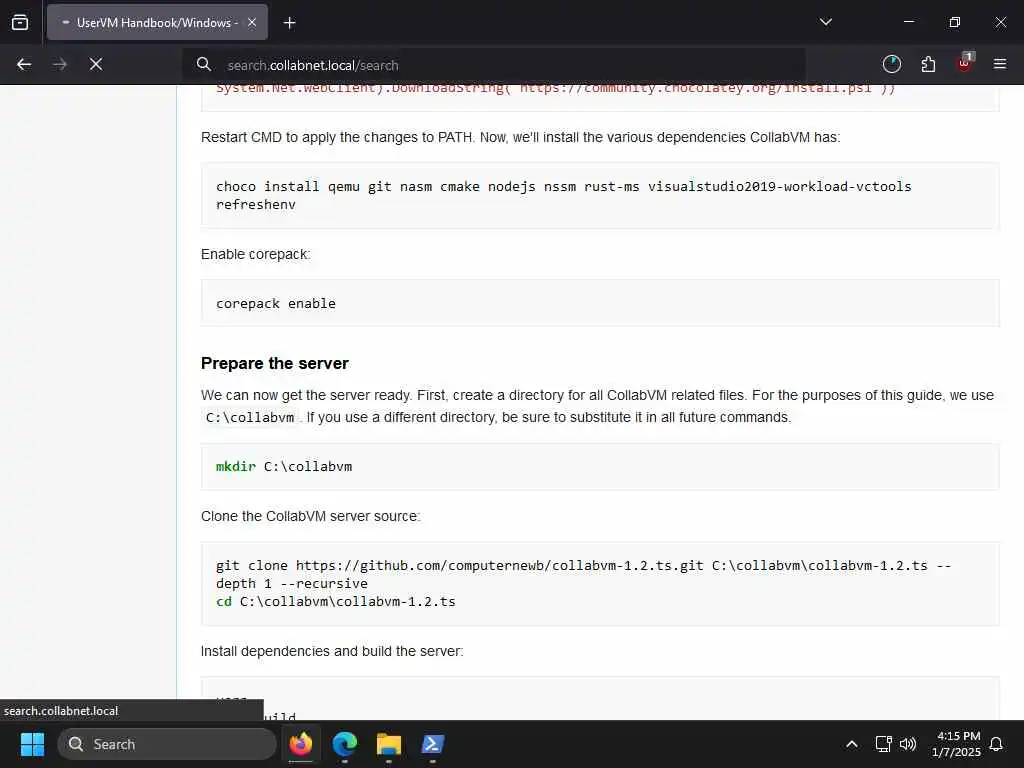Image resolution: width=1024 pixels, height=768 pixels.
Task: Focus the address bar URL field
Action: click(493, 65)
